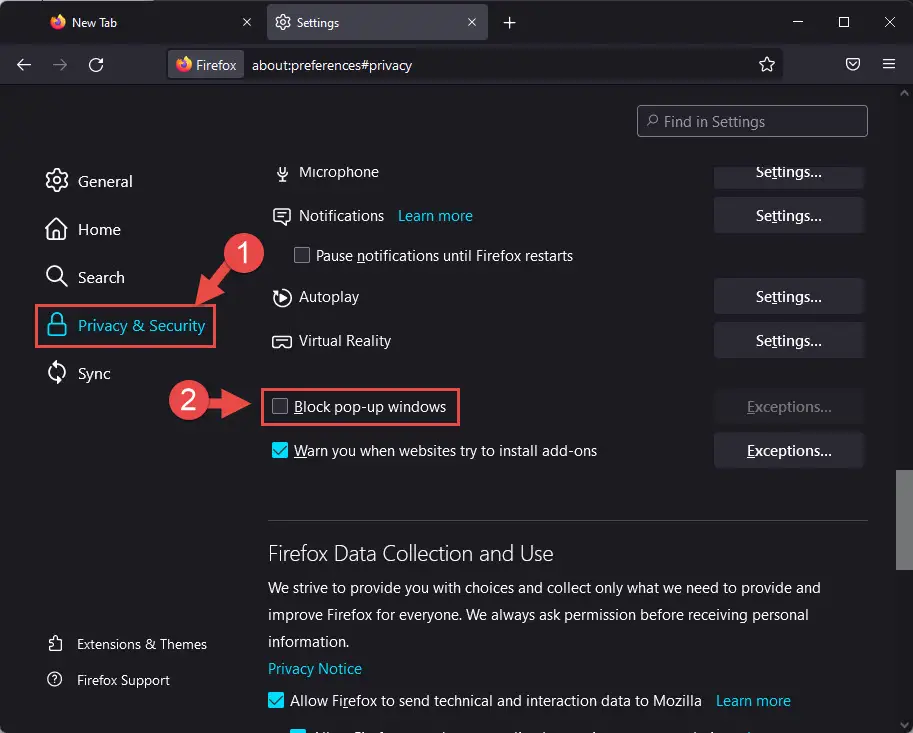
Task: Uncheck Warn you when websites install add-ons
Action: pos(280,450)
